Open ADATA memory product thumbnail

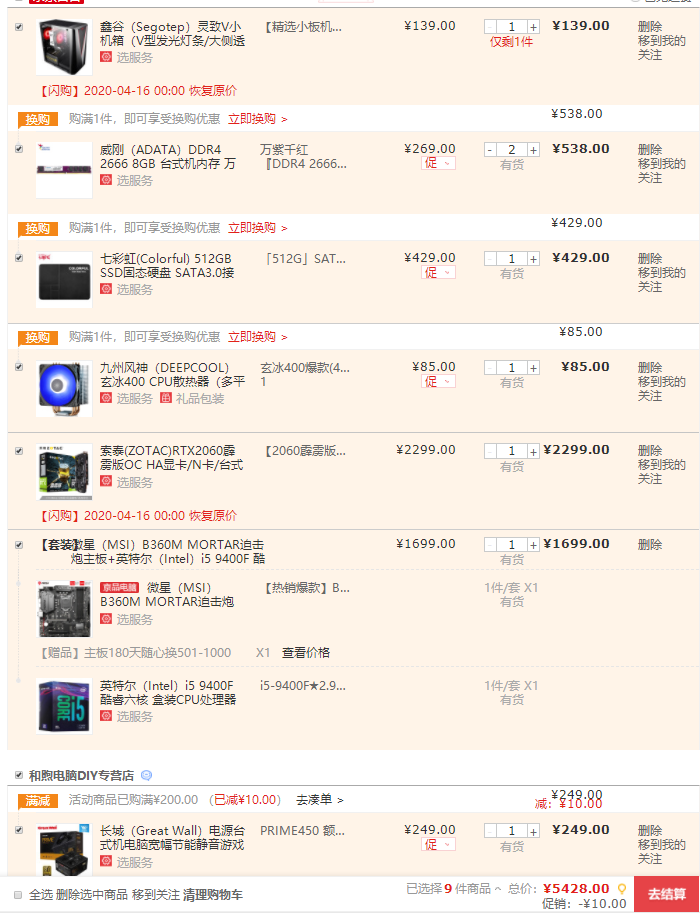64,170
